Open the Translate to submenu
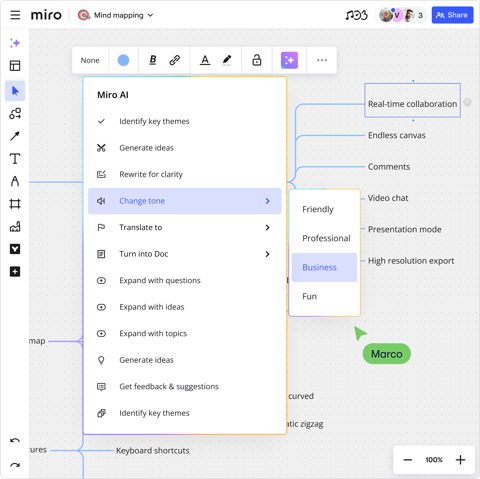Viewport: 480px width, 479px height. point(185,227)
